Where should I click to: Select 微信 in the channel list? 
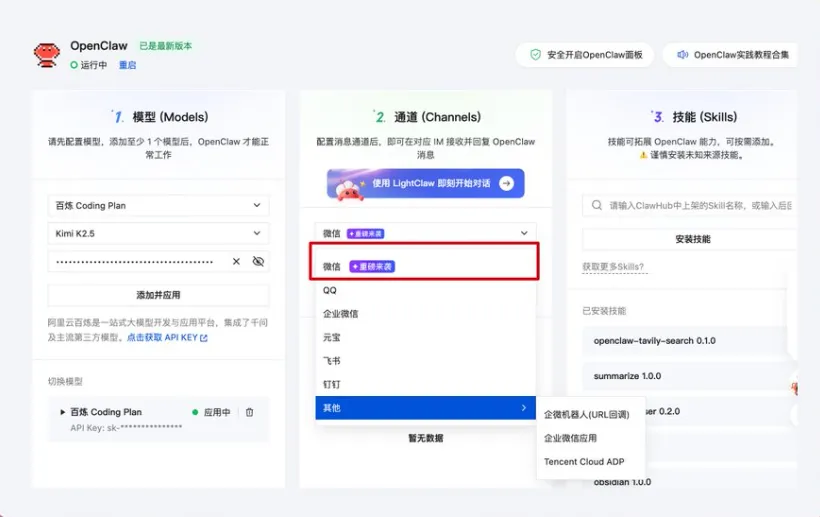(x=426, y=267)
